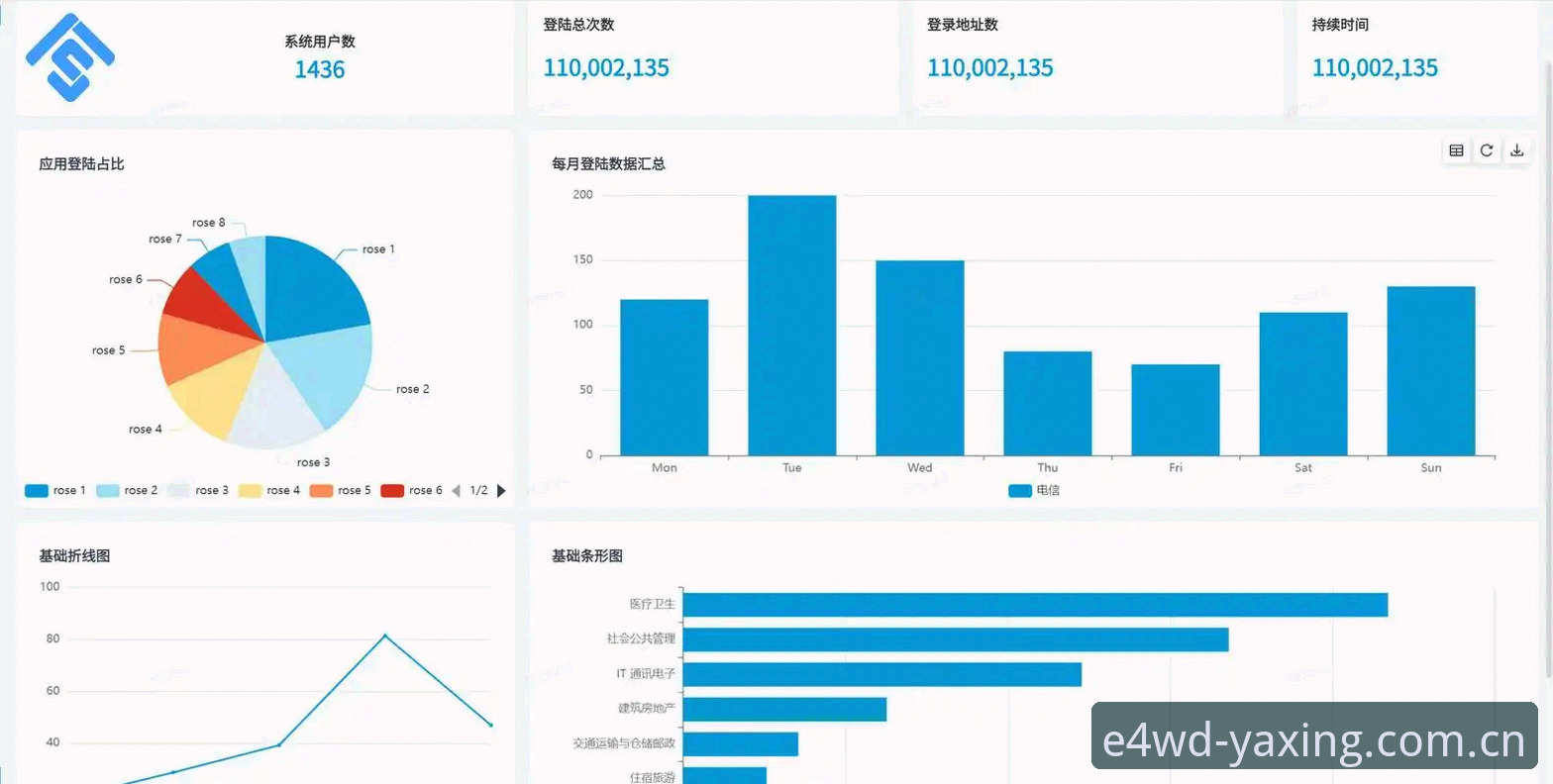Screen dimensions: 1553x784
Task: Click the pie legend page indicator 1/2
Action: (x=478, y=490)
